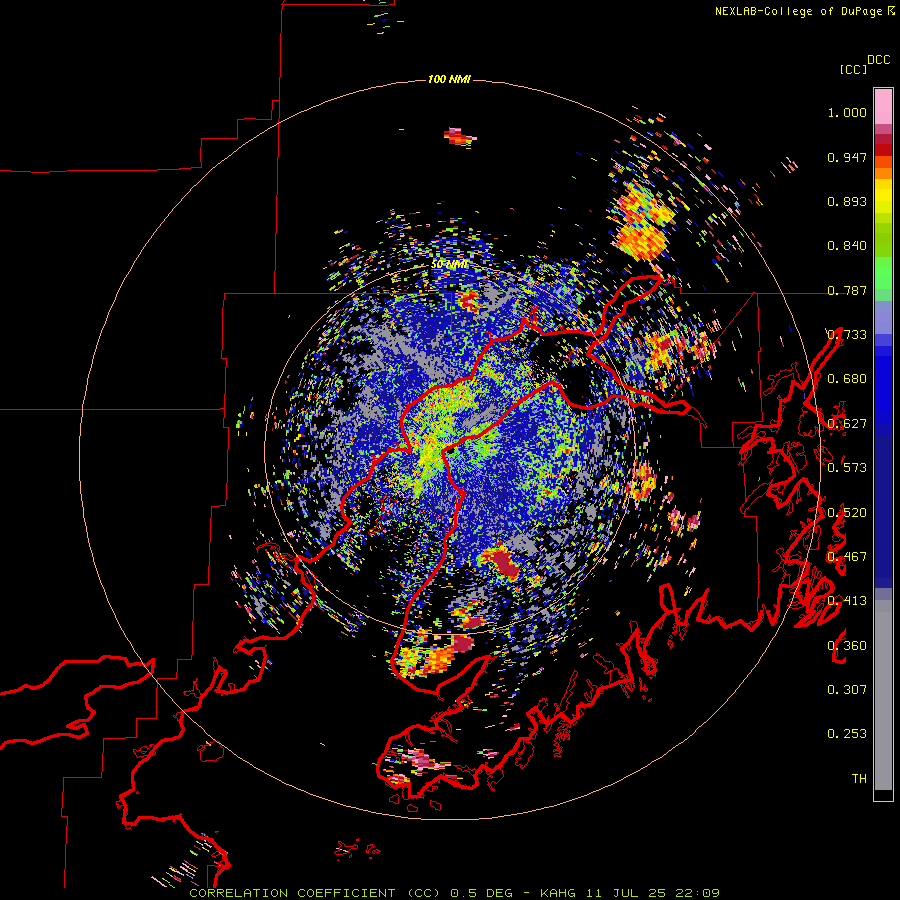Image resolution: width=900 pixels, height=900 pixels.
Task: Click the pink top segment of the color bar
Action: point(883,106)
